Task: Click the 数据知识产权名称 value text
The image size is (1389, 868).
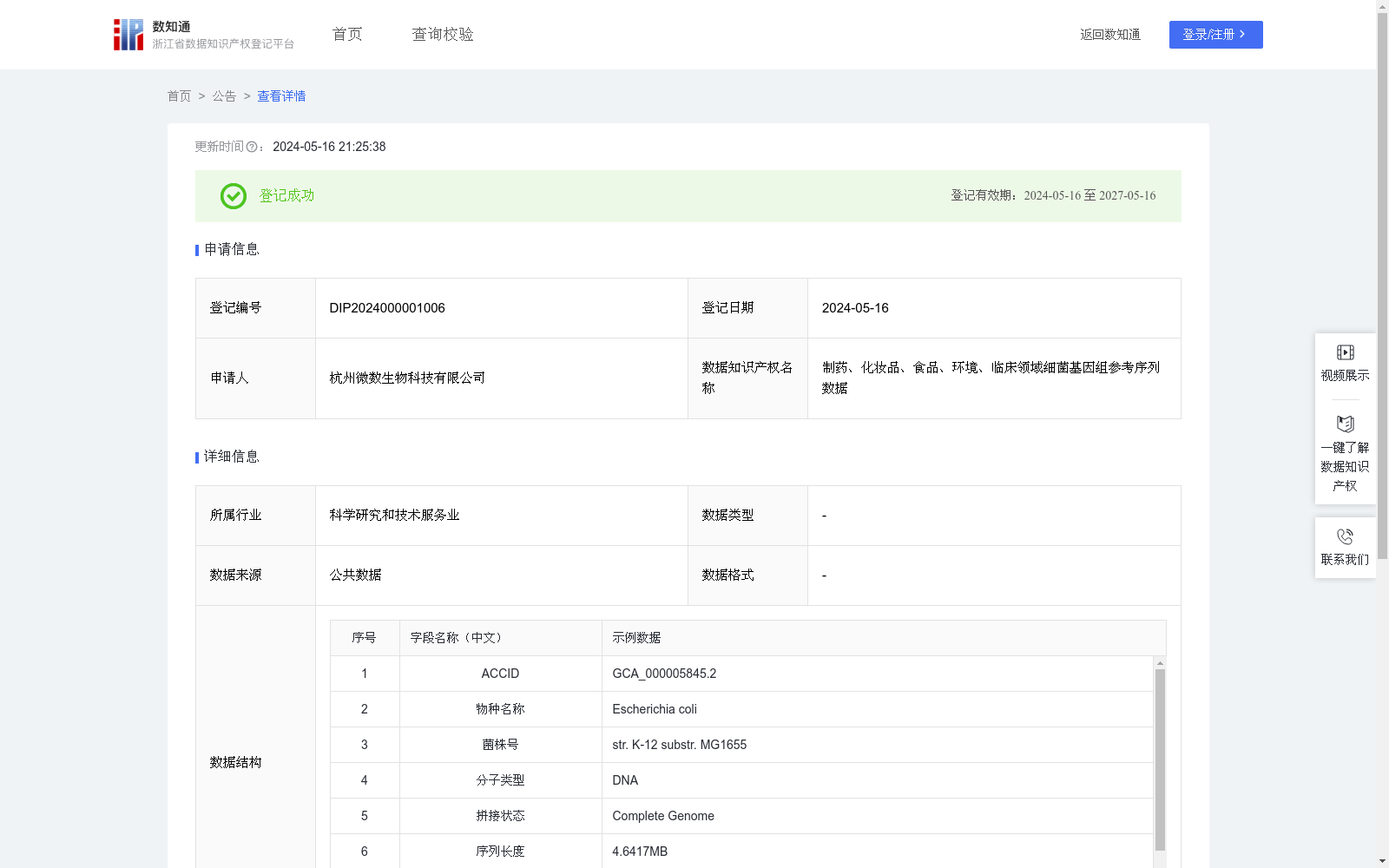Action: [991, 378]
